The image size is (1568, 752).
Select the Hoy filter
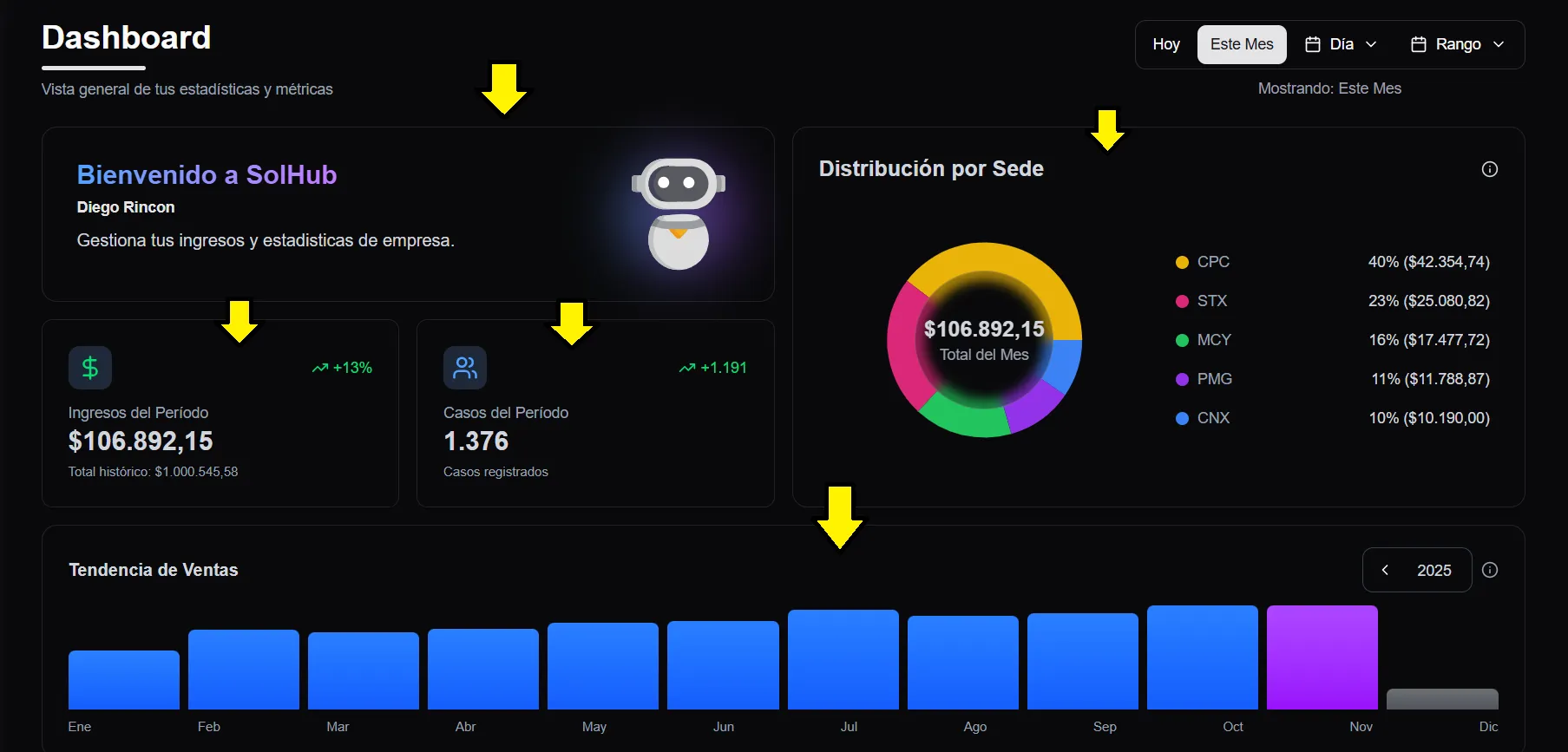coord(1166,44)
